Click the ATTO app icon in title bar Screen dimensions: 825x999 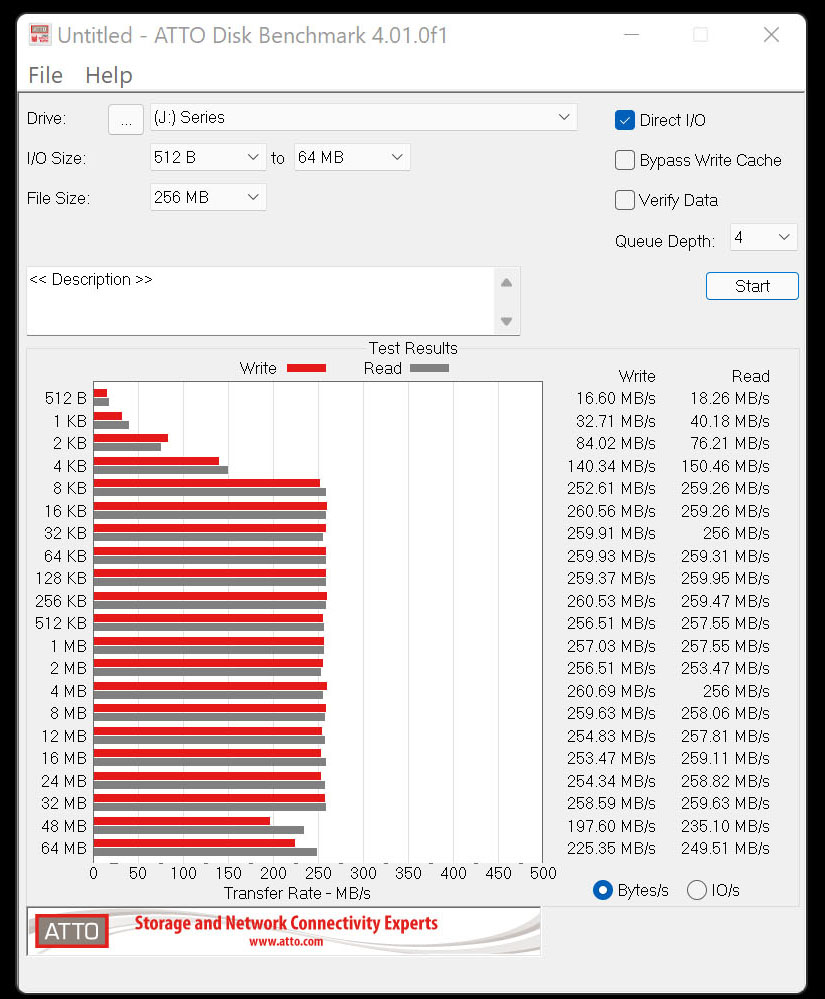[39, 35]
